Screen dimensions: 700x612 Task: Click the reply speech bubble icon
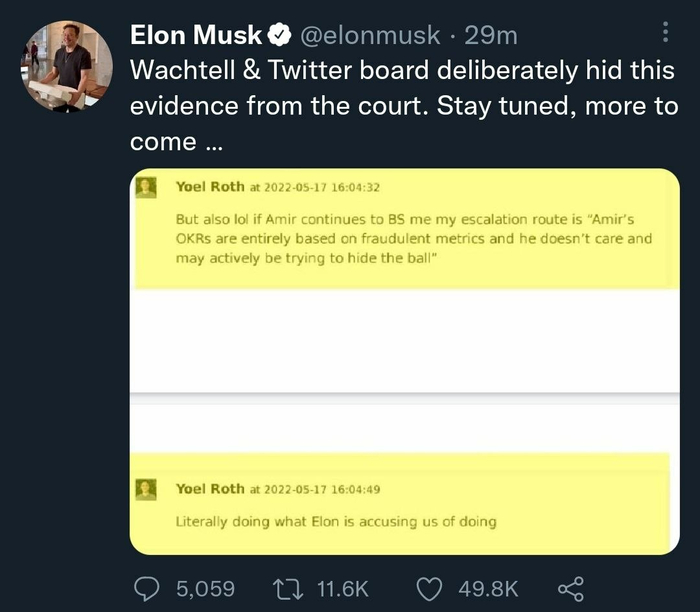click(148, 588)
